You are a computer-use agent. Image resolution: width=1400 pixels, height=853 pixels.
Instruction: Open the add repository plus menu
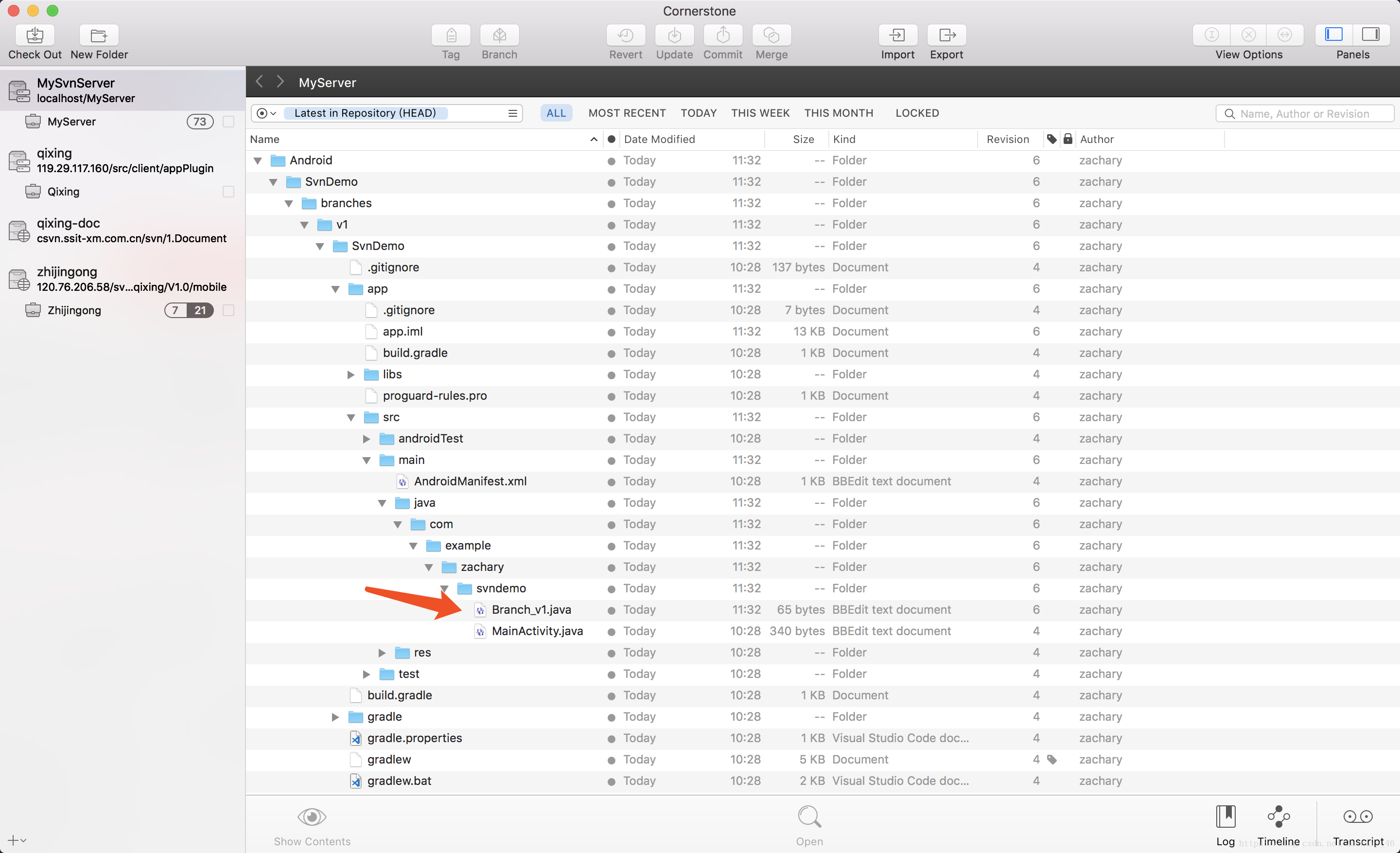17,839
